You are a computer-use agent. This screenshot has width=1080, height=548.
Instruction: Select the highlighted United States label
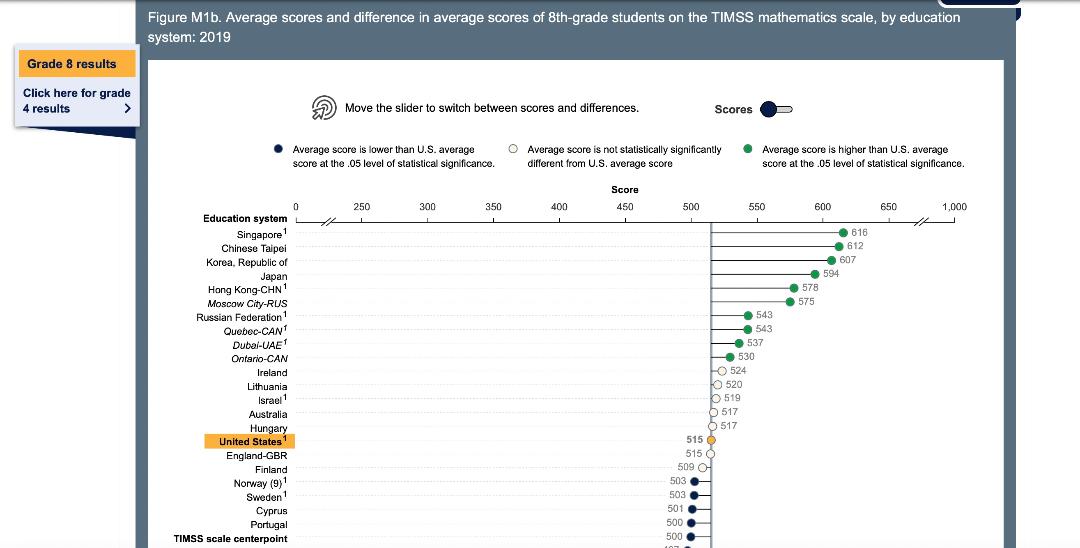click(250, 441)
